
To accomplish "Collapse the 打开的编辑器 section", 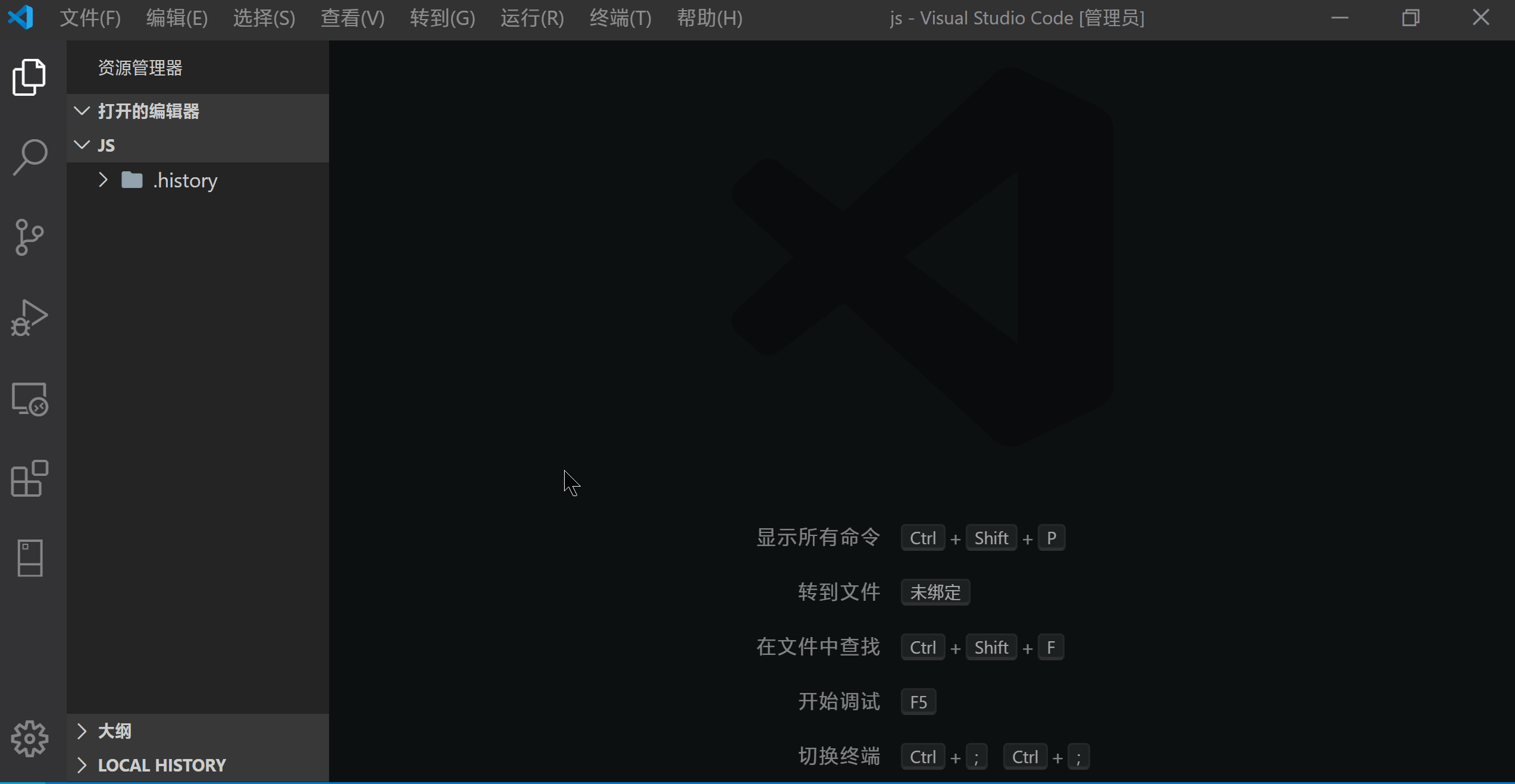I will click(148, 111).
